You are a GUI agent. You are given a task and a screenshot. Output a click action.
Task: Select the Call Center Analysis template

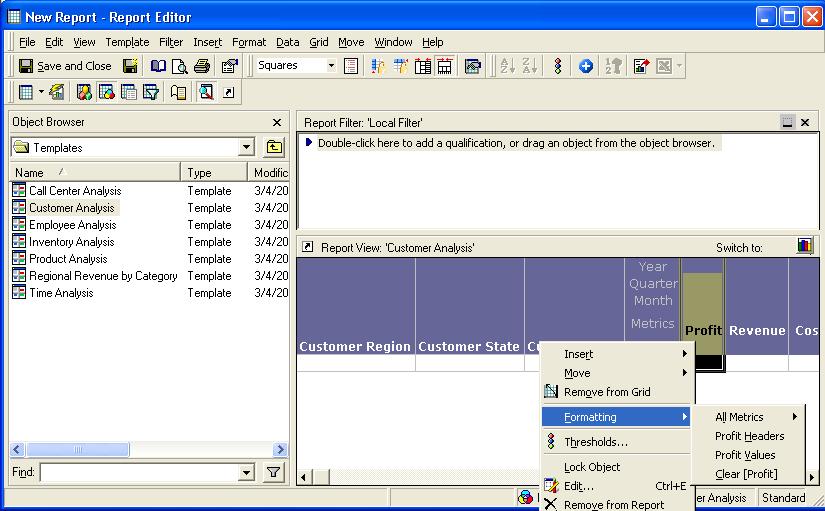point(75,191)
